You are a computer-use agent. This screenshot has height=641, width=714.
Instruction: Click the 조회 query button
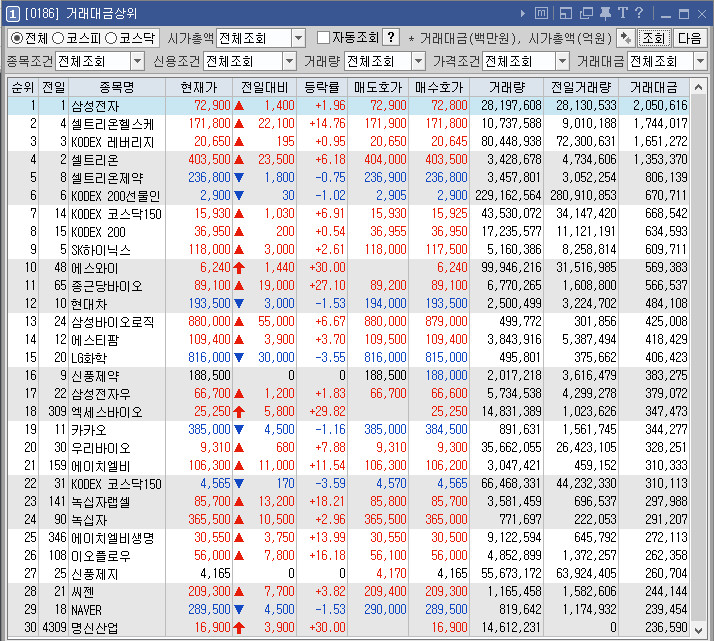pos(653,38)
